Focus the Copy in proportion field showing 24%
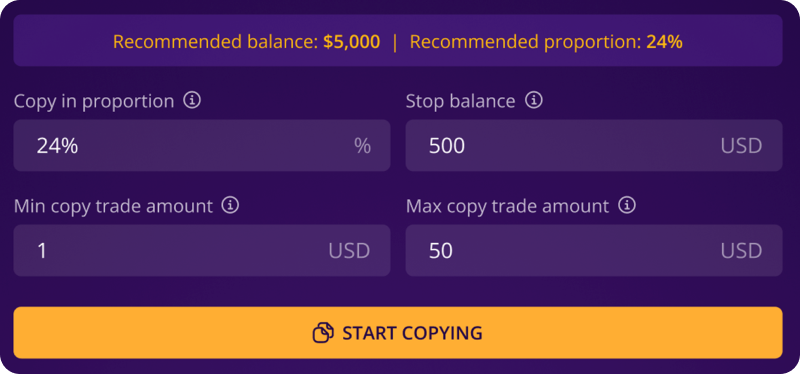800x374 pixels. click(202, 145)
